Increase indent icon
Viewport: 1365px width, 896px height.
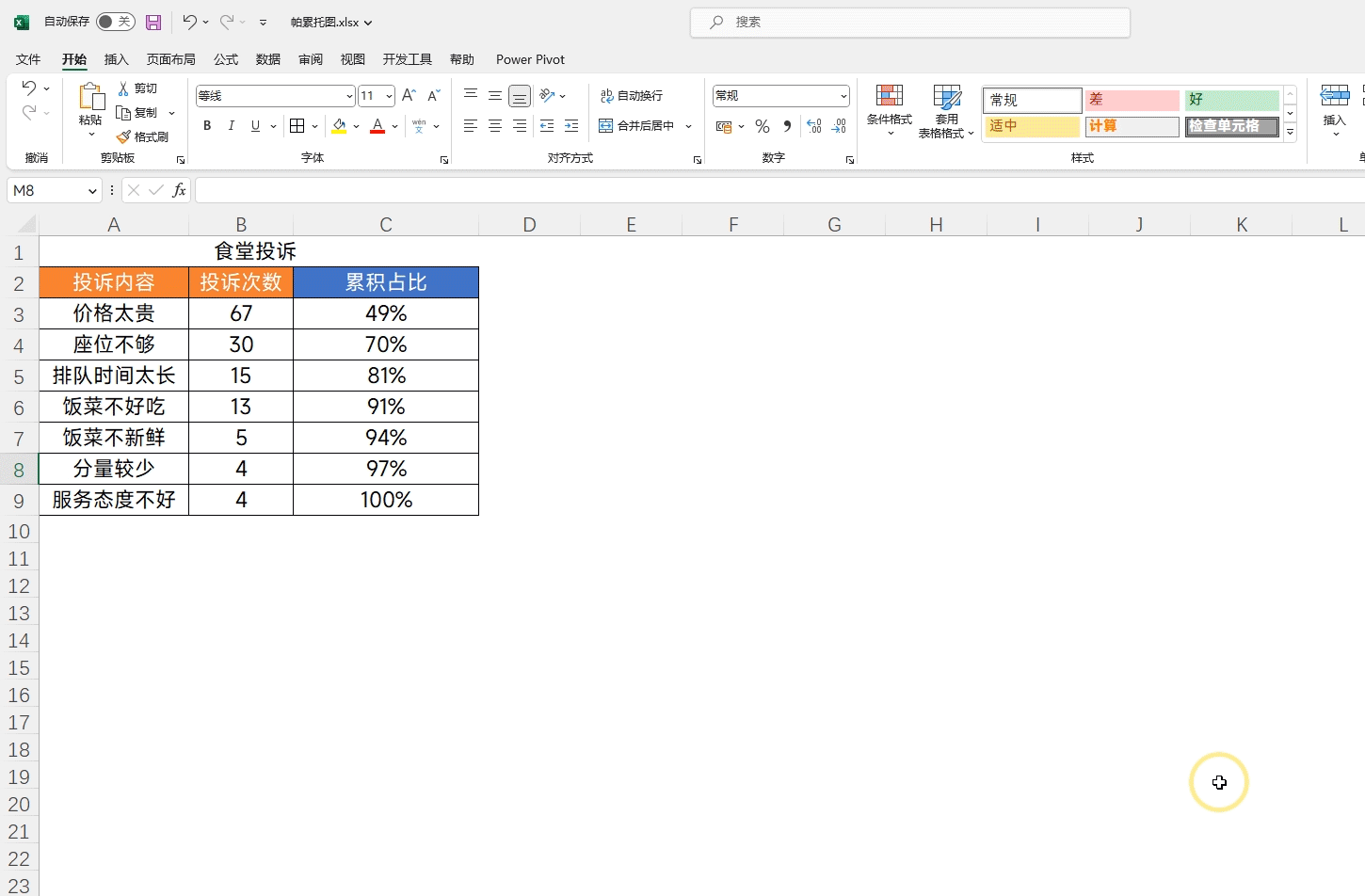point(571,126)
